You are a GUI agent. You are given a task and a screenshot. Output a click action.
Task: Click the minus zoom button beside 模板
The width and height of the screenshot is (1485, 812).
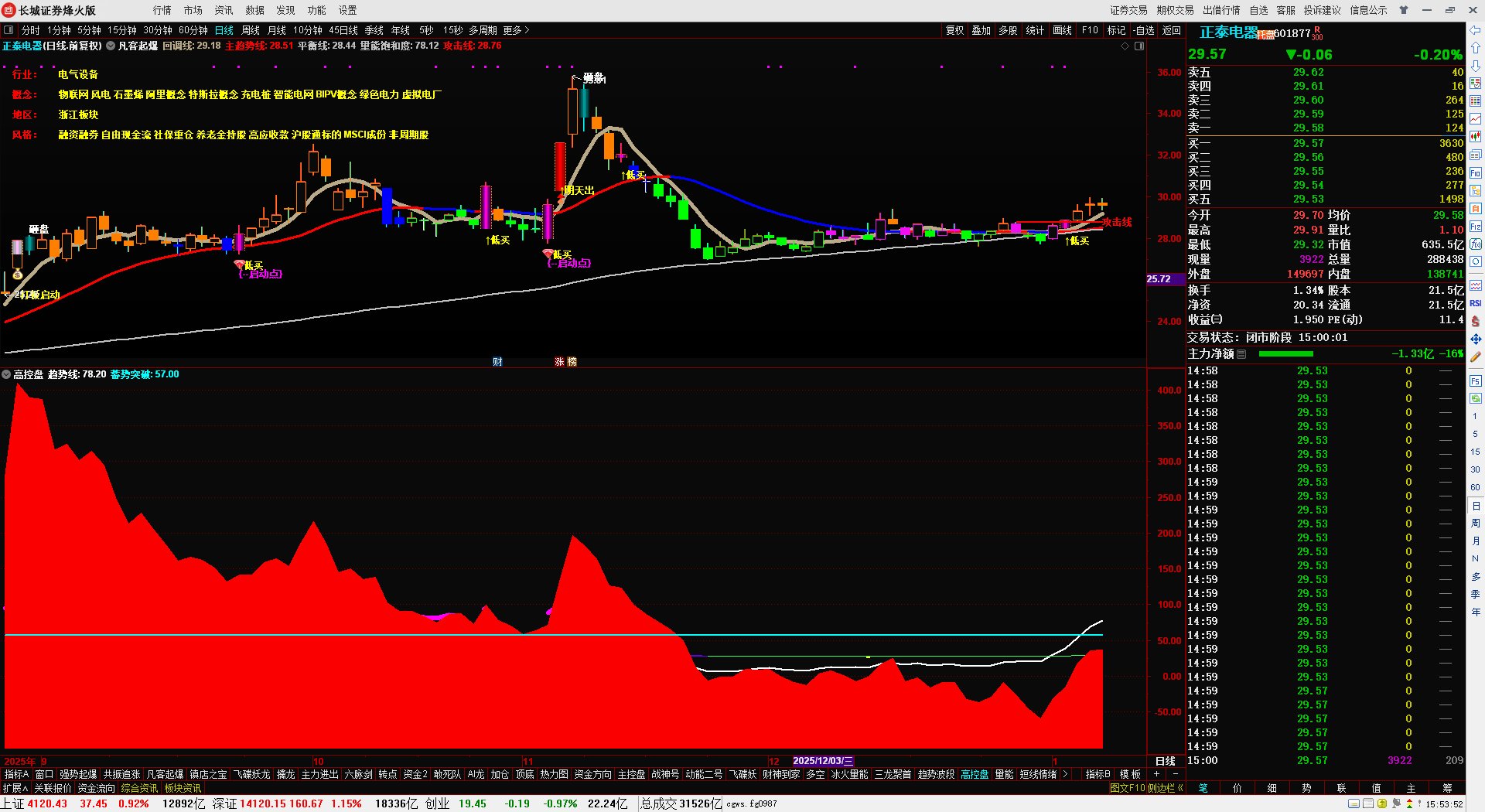click(x=1176, y=774)
